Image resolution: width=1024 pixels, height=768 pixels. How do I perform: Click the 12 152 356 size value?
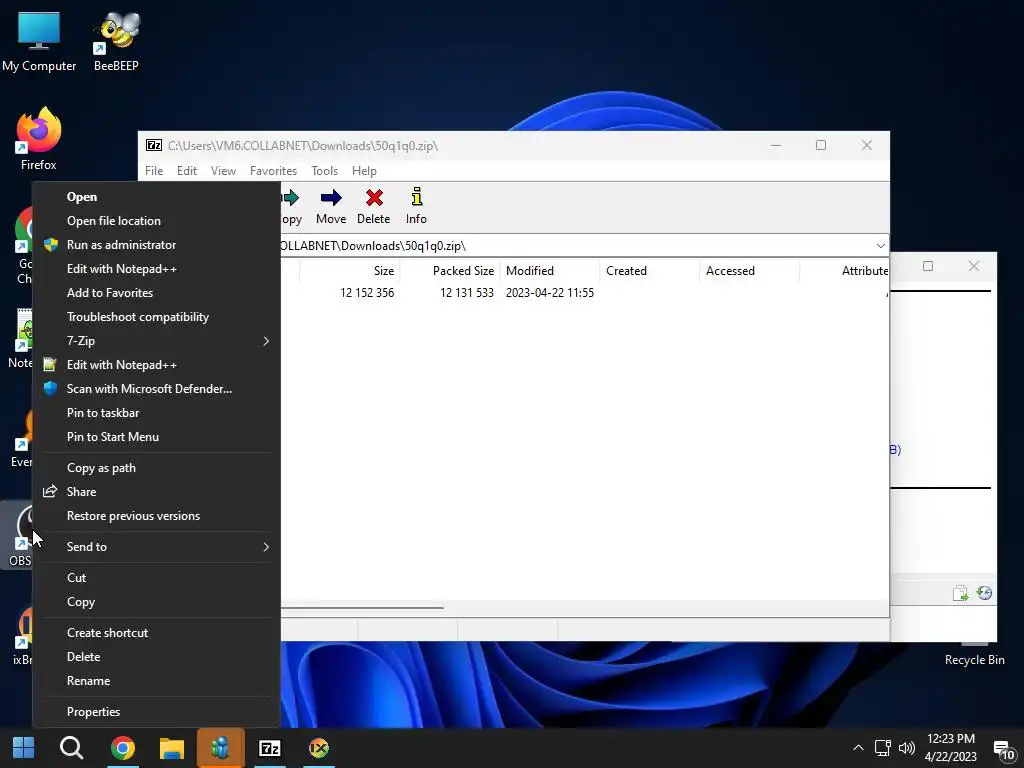pyautogui.click(x=367, y=293)
